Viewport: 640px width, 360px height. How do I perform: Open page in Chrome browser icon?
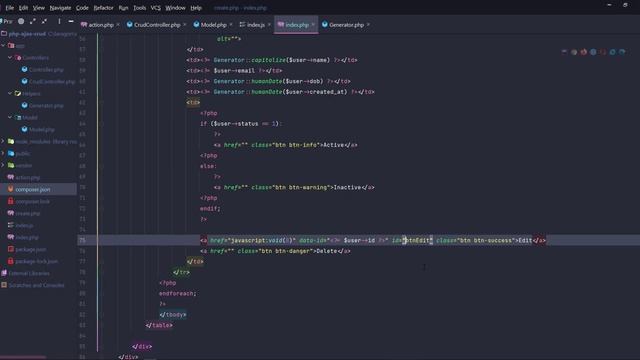(x=574, y=52)
